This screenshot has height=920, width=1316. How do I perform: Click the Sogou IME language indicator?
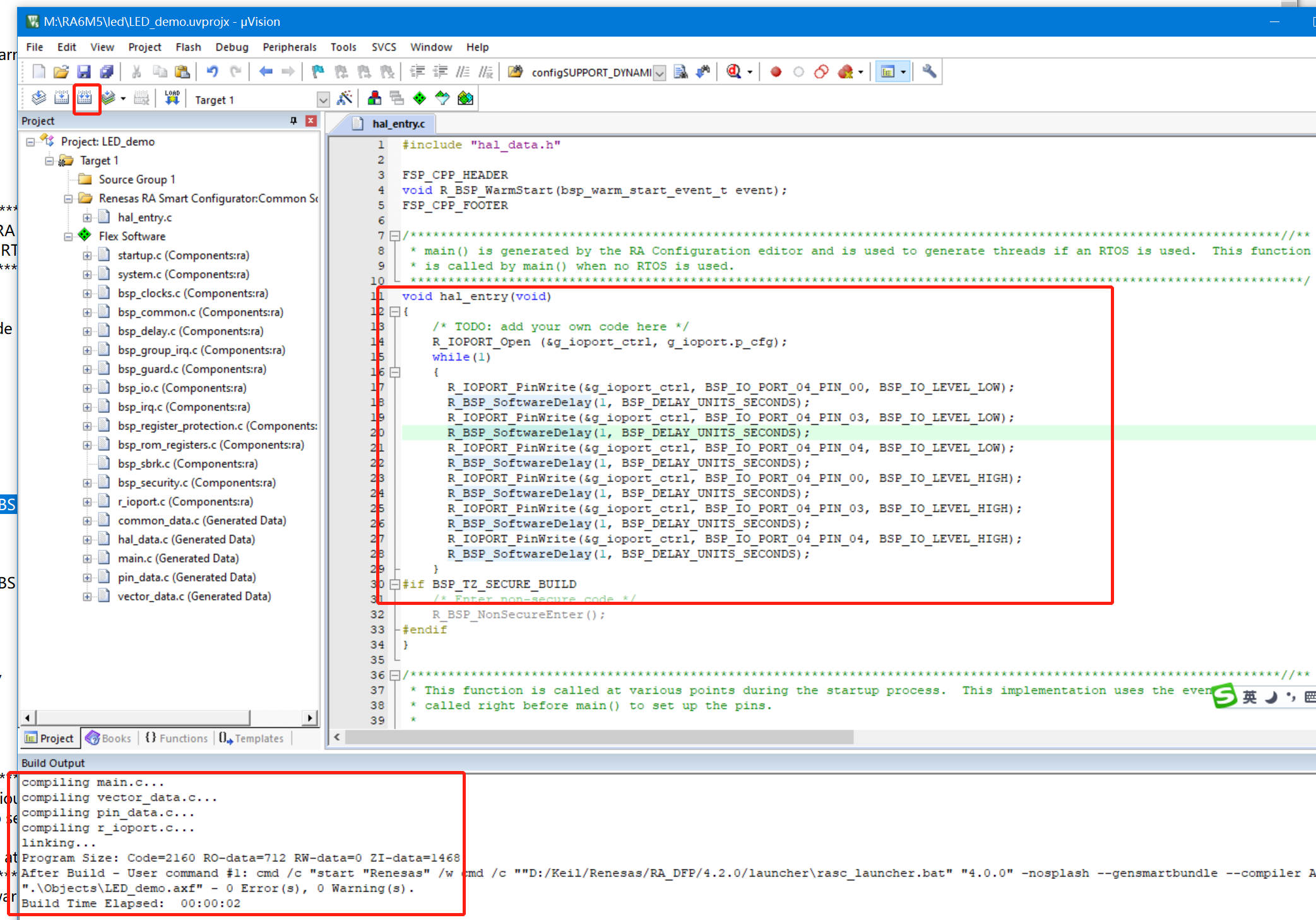pos(1250,696)
